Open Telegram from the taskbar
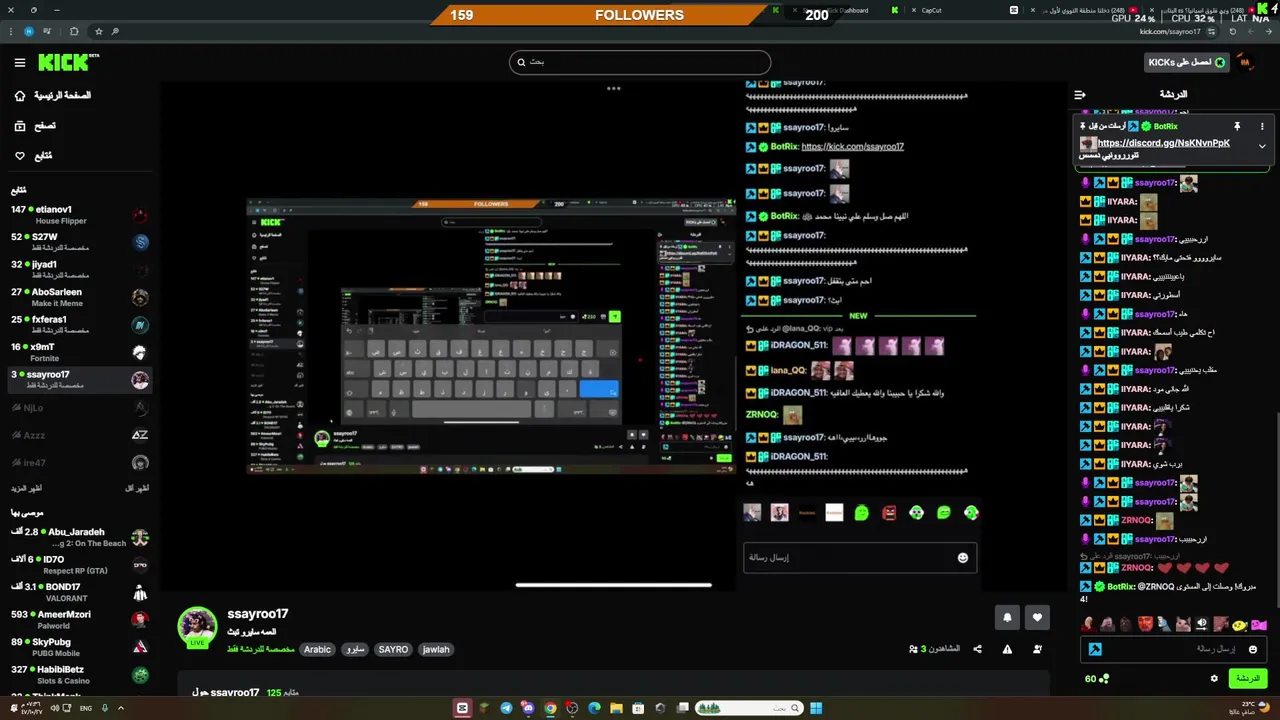 tap(506, 708)
